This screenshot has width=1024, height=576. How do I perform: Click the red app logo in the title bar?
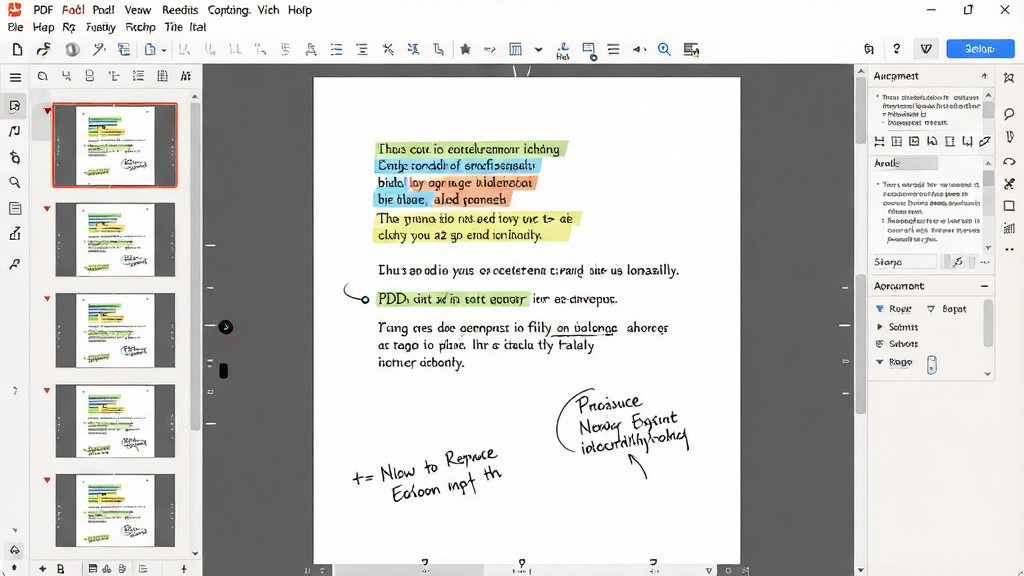tap(14, 10)
